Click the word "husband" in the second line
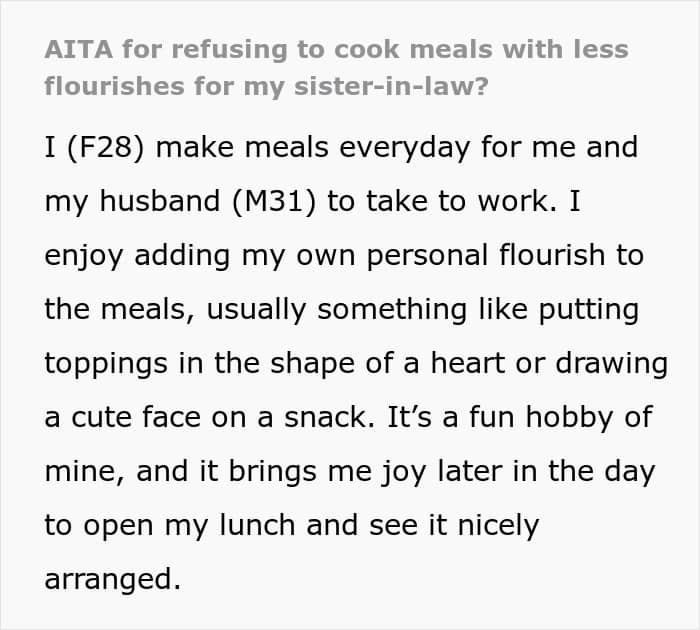700x630 pixels. (160, 201)
